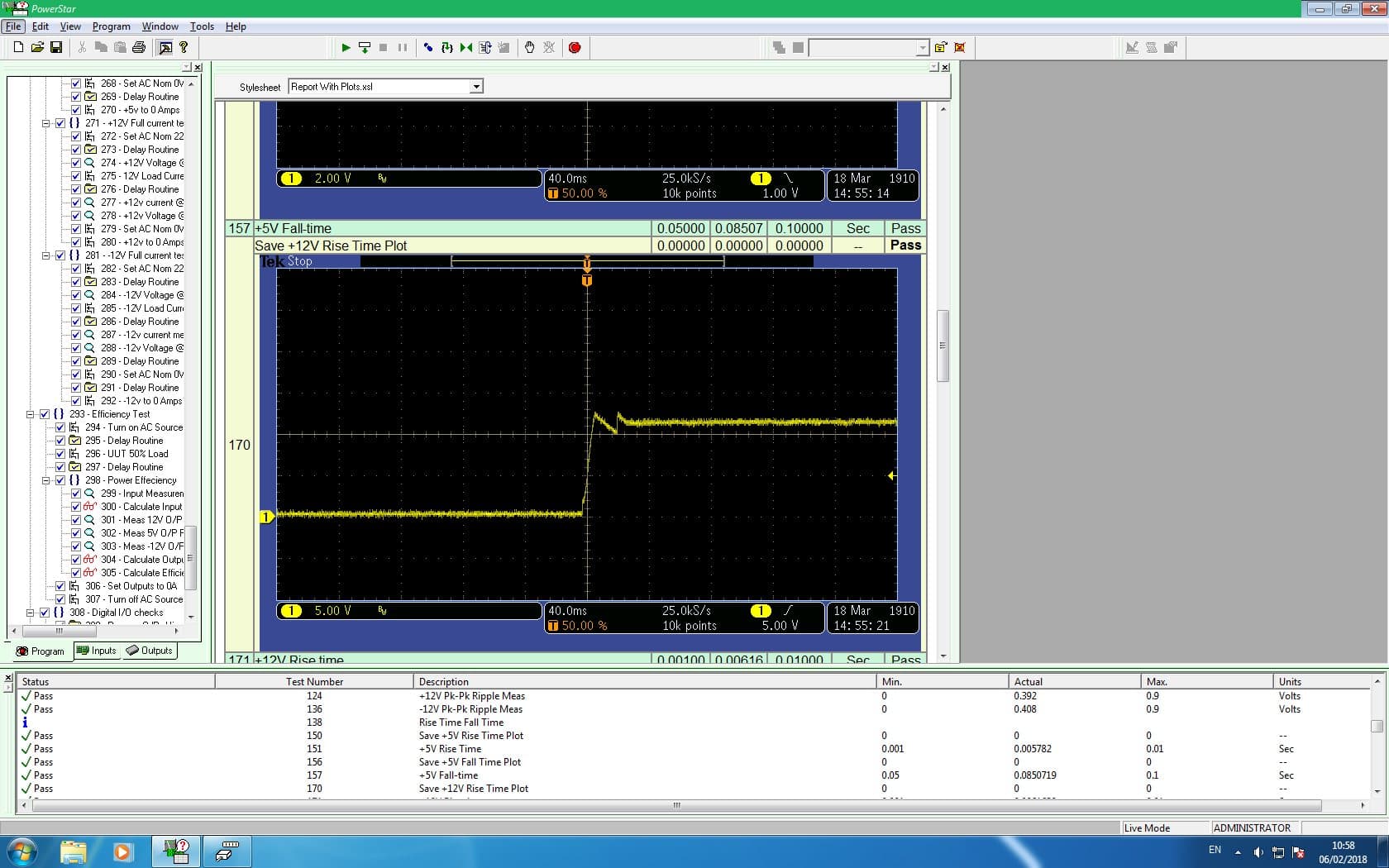Collapse the 298 - Power Effeciency node
The width and height of the screenshot is (1389, 868).
coord(46,480)
